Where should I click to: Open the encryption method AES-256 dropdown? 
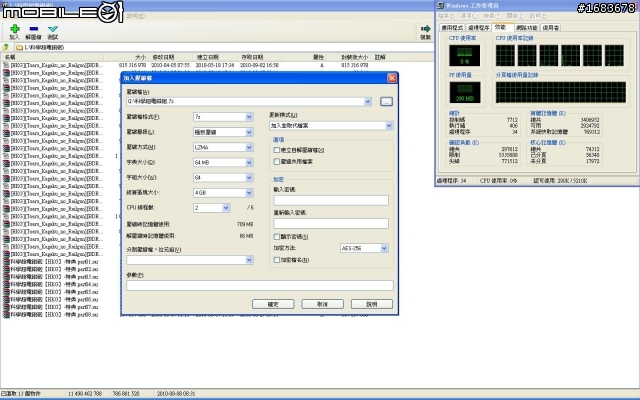[384, 248]
